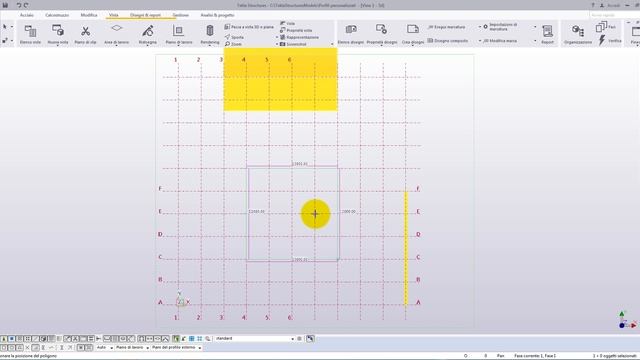Open the Analisi & progetto tab

pyautogui.click(x=217, y=15)
